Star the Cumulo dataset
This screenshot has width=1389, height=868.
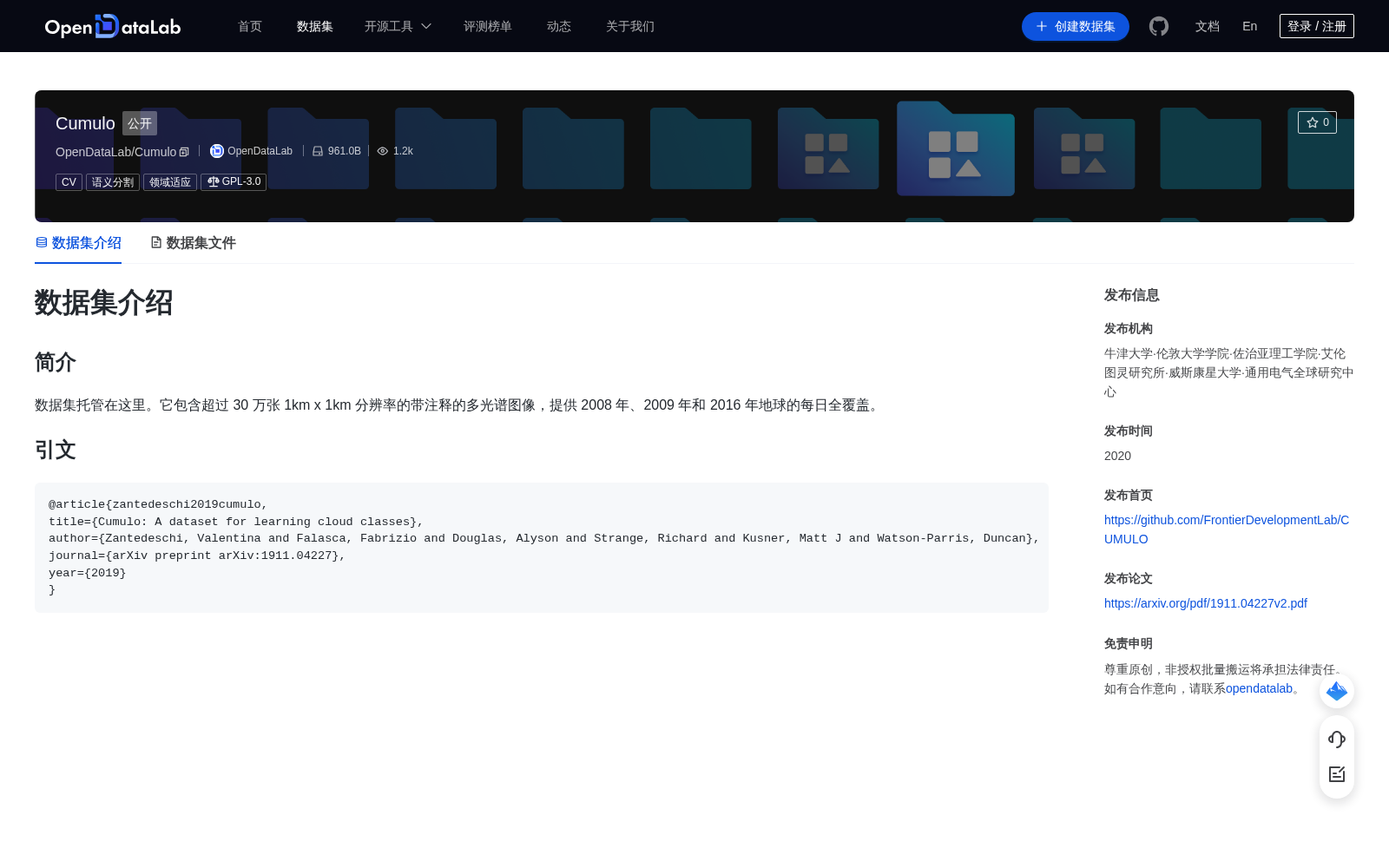pyautogui.click(x=1317, y=122)
